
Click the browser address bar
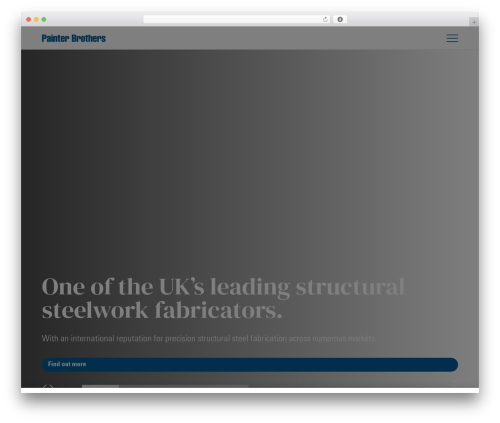click(x=237, y=20)
